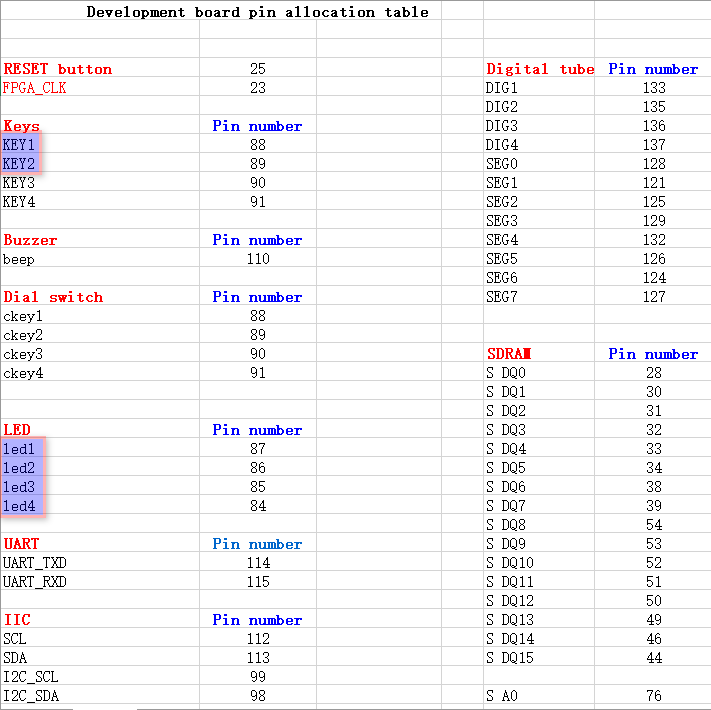Select the I2C_SCL cell
711x710 pixels.
click(31, 677)
